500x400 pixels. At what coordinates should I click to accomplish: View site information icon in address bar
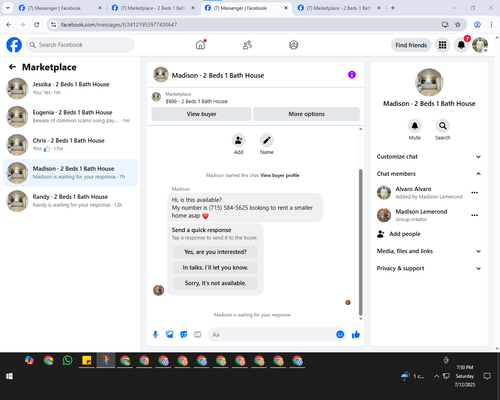tap(54, 25)
